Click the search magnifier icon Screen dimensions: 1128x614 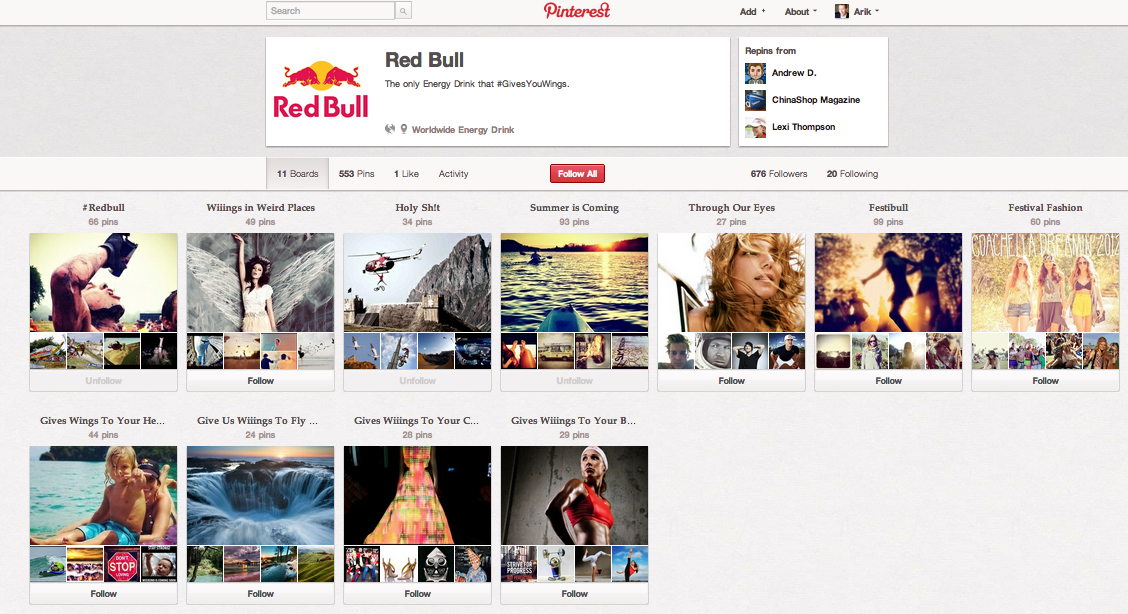coord(404,11)
